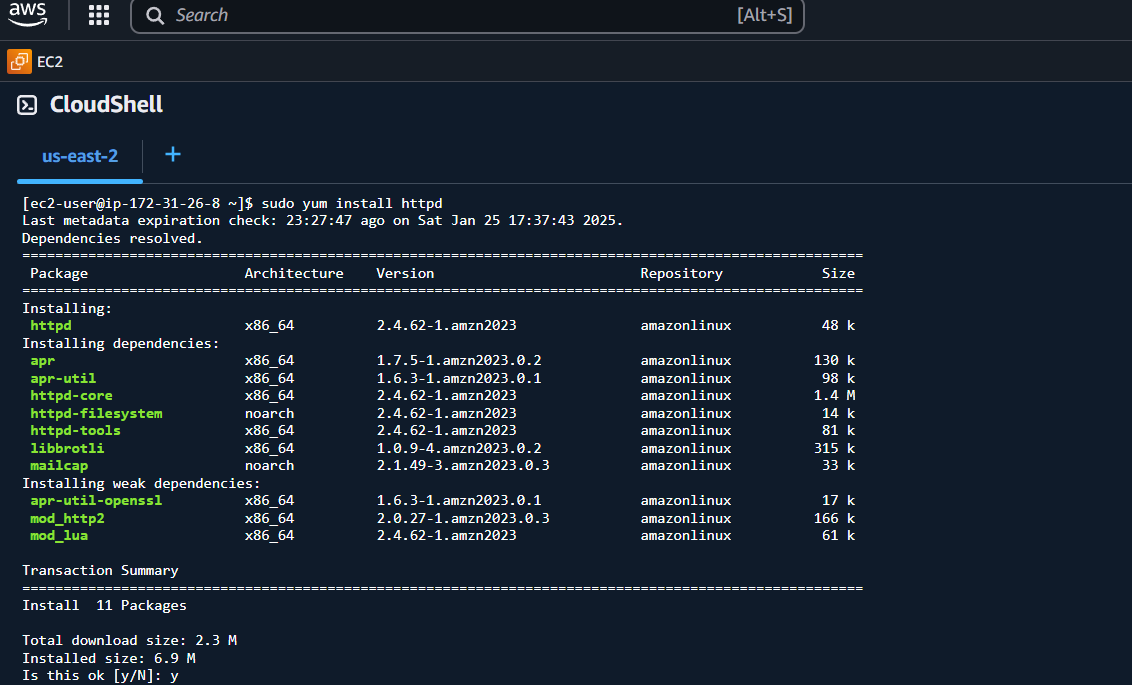Select the us-east-2 terminal tab

tap(79, 156)
